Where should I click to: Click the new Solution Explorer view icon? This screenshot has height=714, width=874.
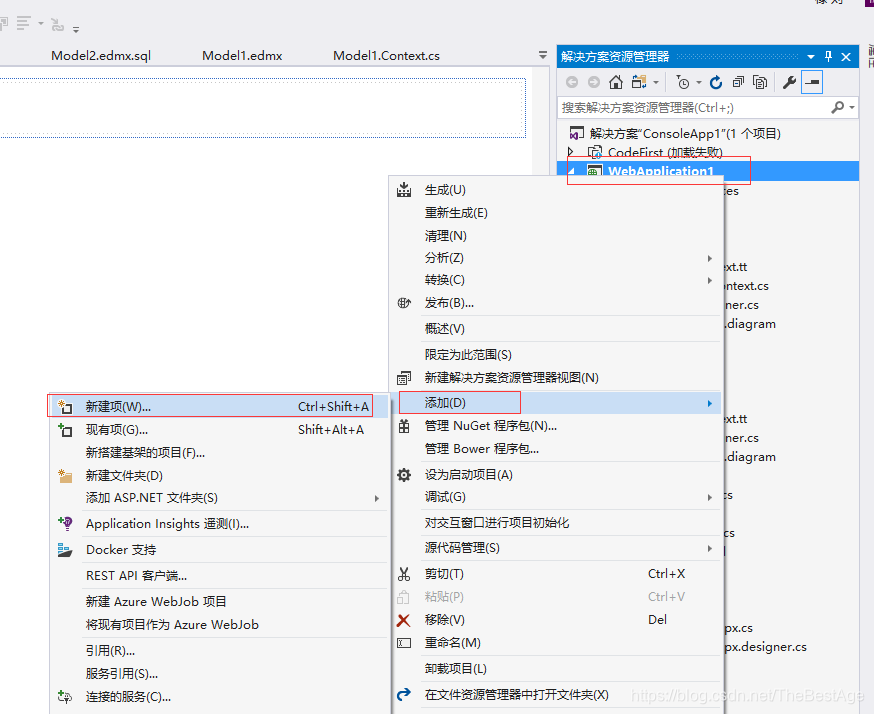coord(404,378)
